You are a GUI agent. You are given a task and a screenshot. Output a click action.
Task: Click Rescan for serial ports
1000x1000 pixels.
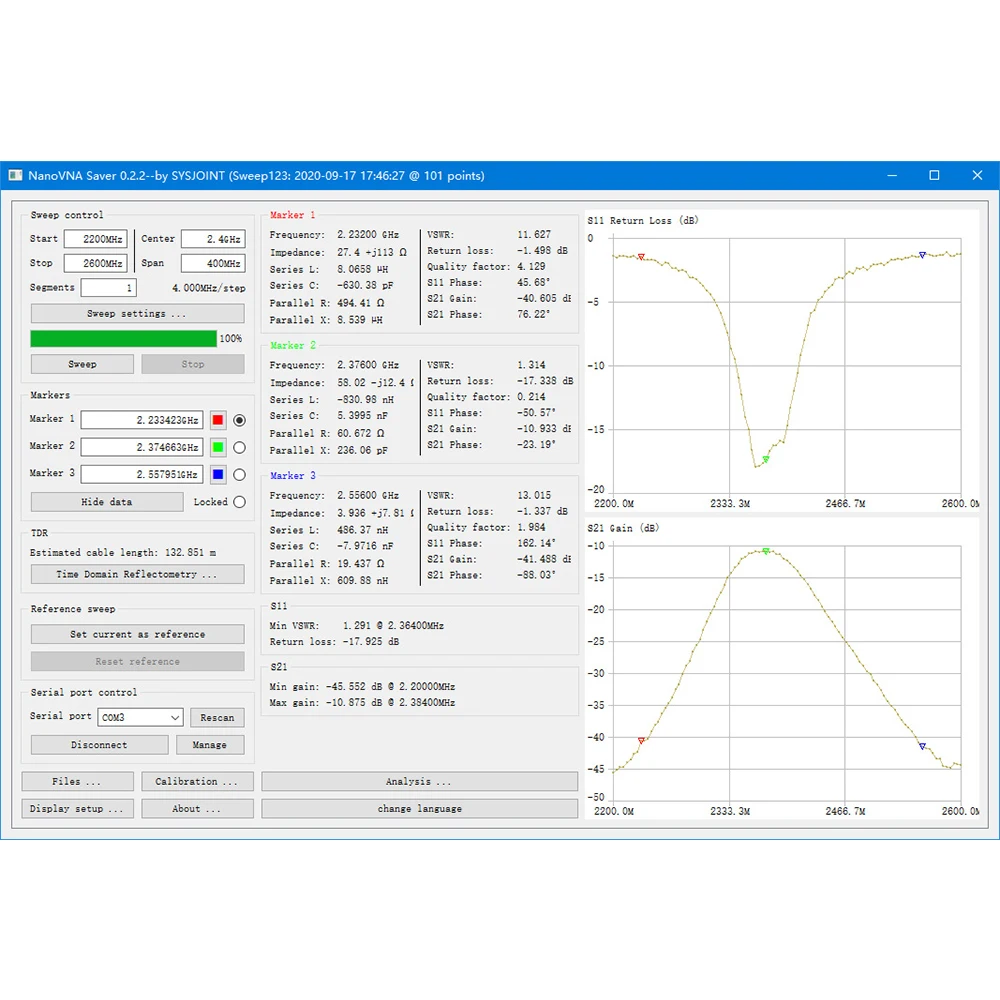click(217, 717)
